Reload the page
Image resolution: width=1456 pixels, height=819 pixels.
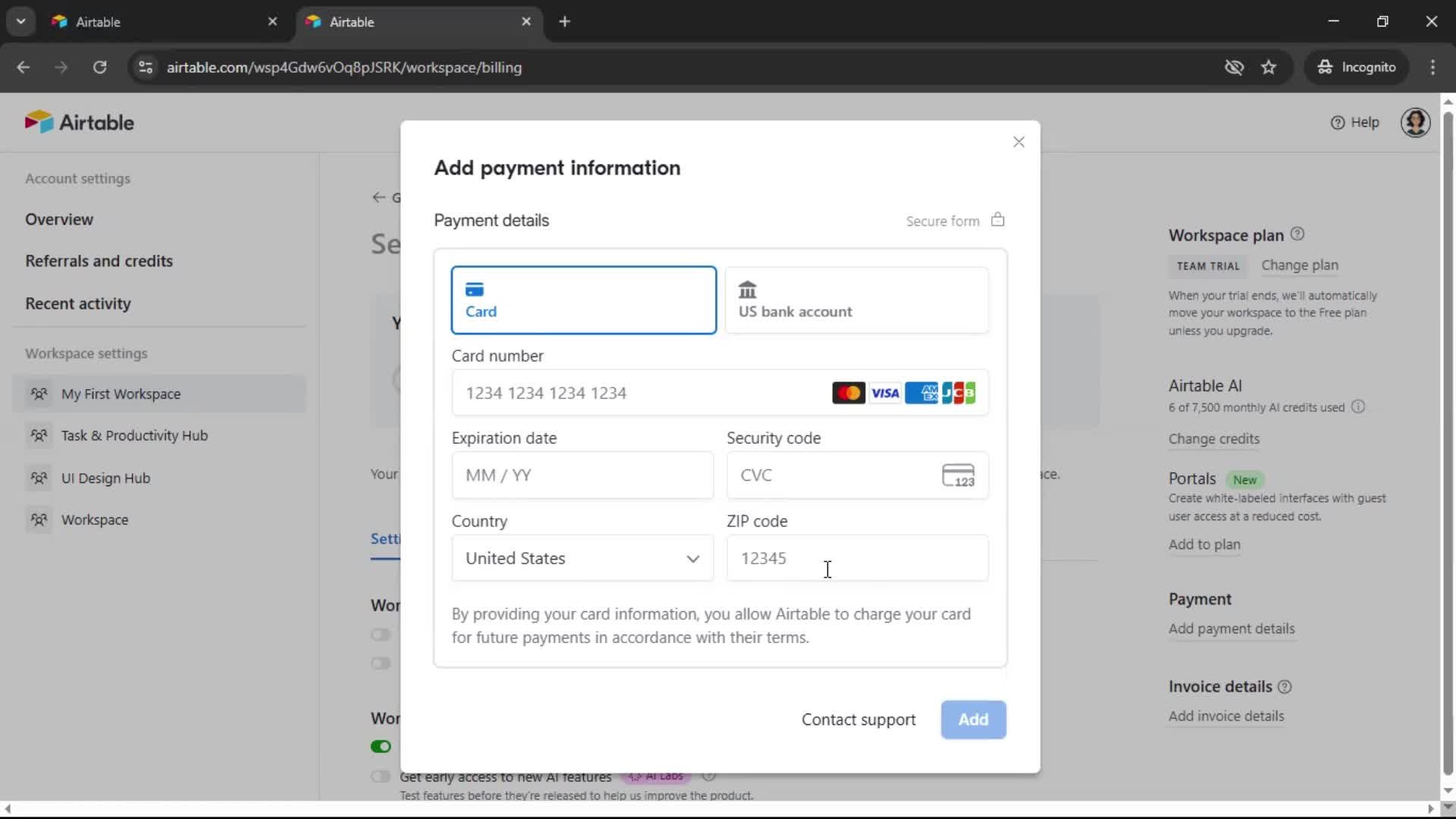tap(99, 67)
